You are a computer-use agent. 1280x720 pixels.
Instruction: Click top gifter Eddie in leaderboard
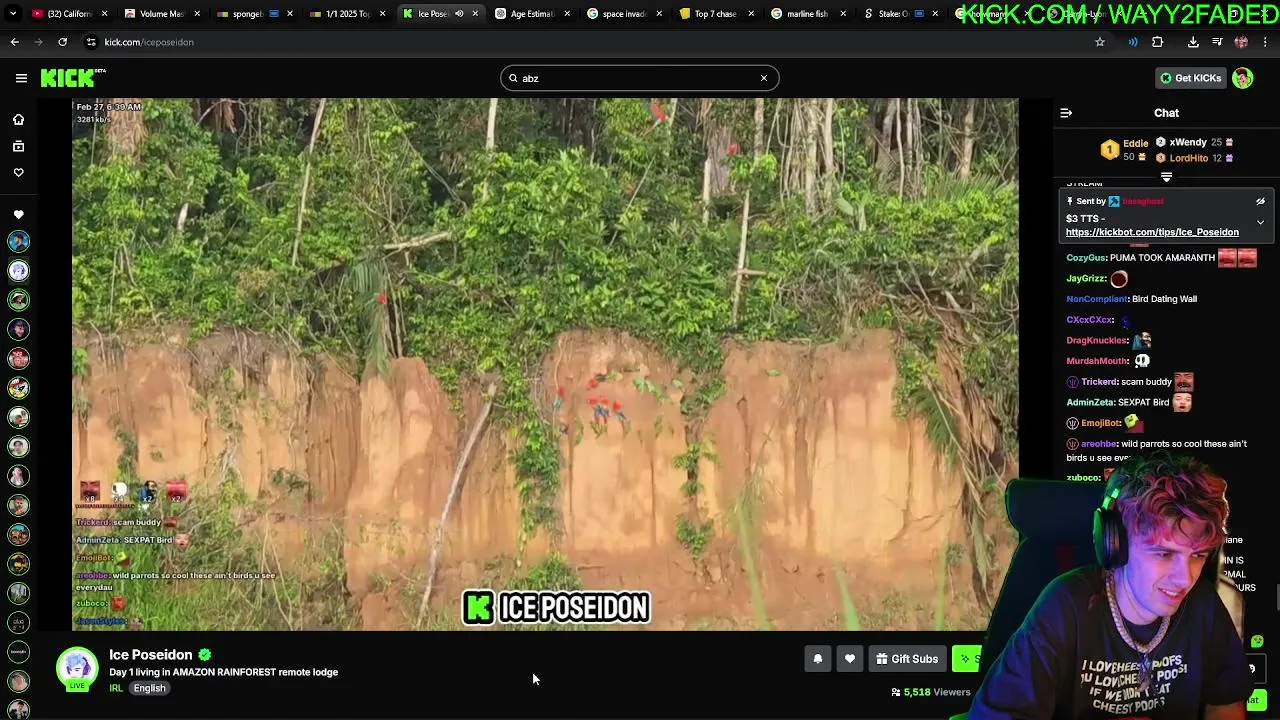pyautogui.click(x=1135, y=143)
